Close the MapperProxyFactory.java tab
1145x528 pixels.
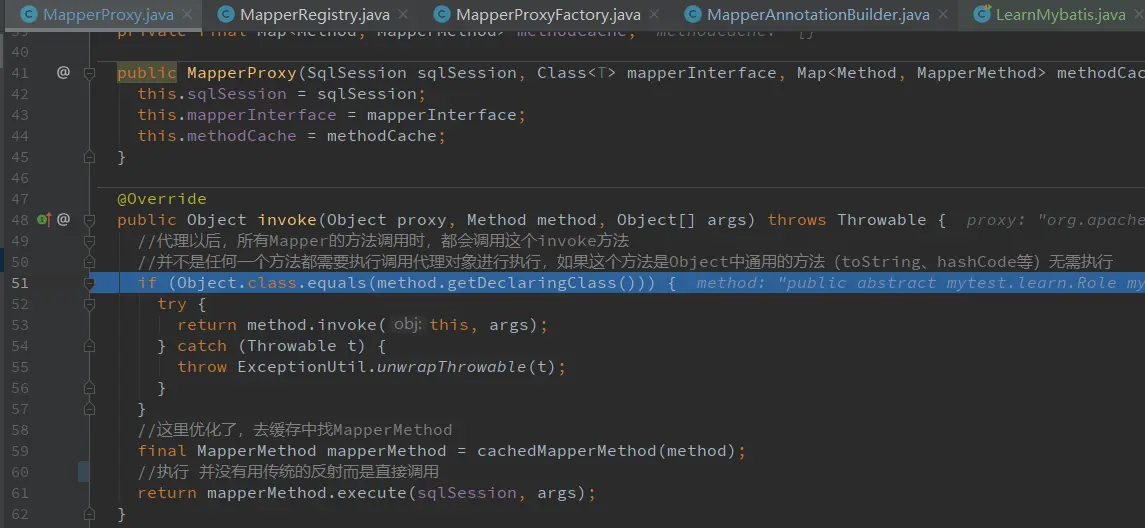654,15
